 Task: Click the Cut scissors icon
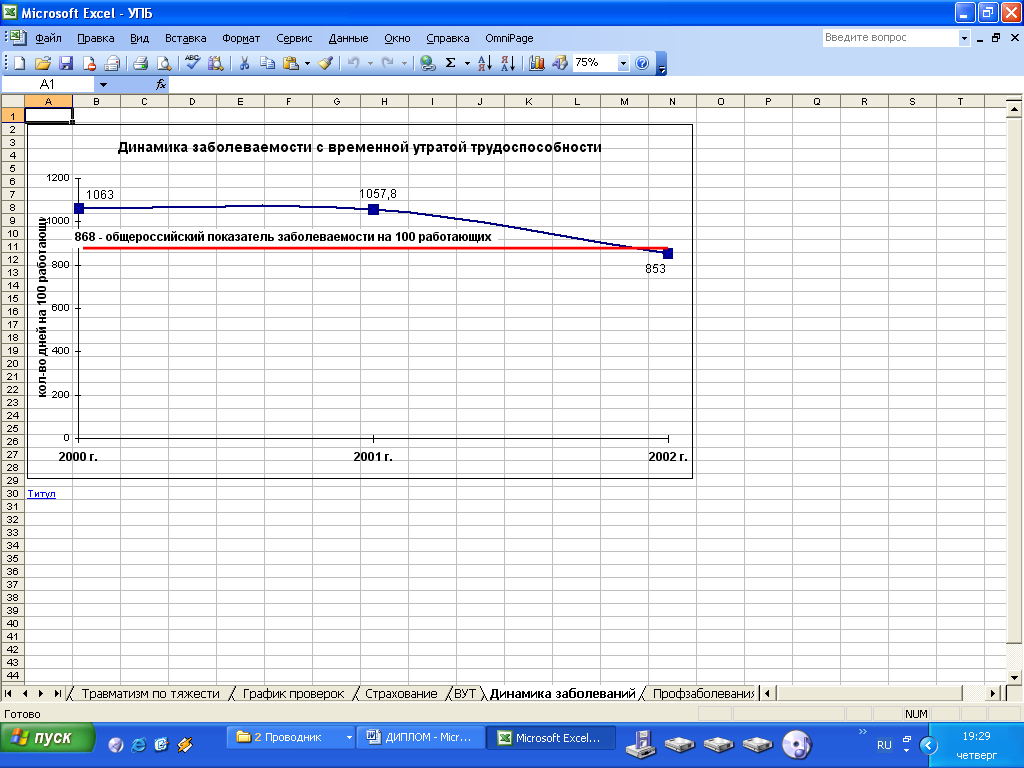243,63
